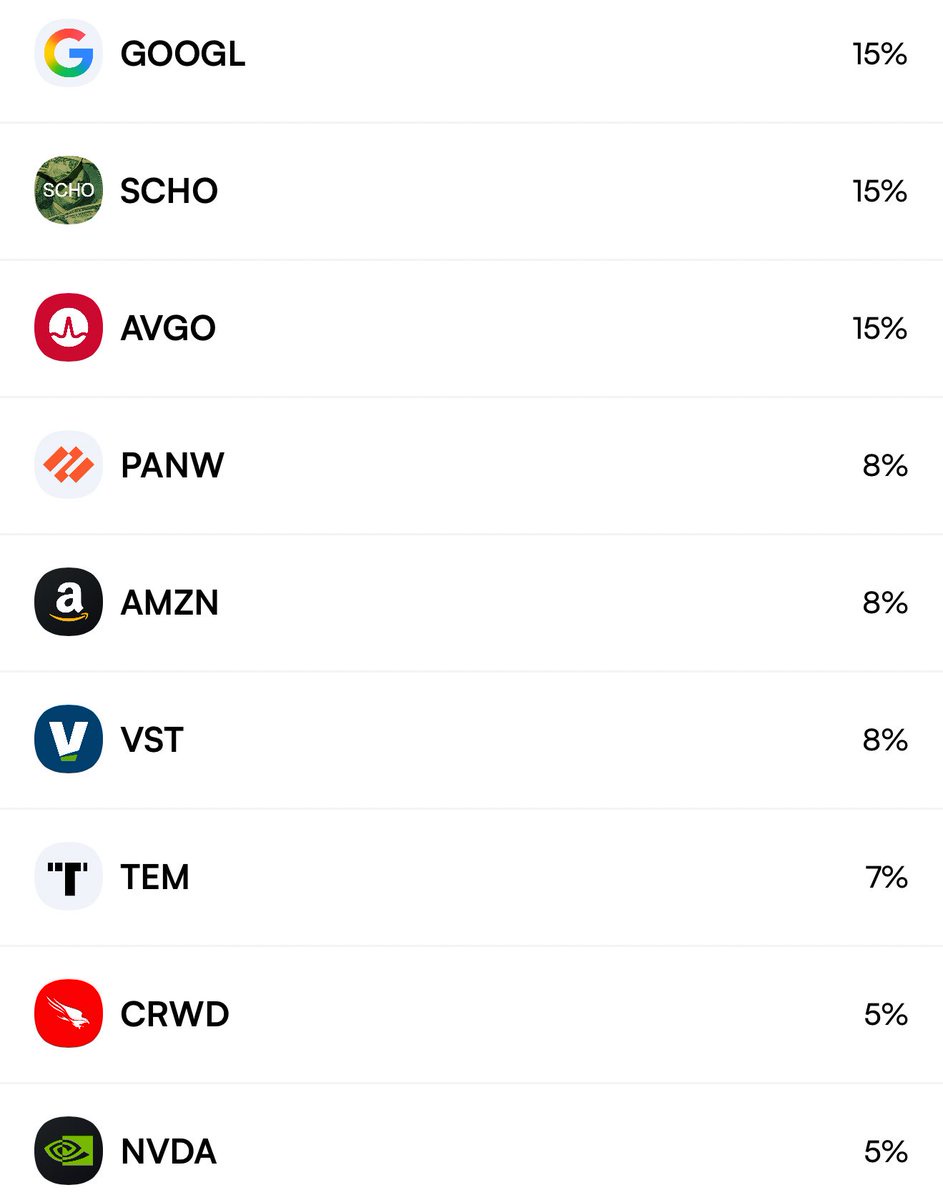
Task: Click the CrowdStrike falcon icon
Action: 68,1014
